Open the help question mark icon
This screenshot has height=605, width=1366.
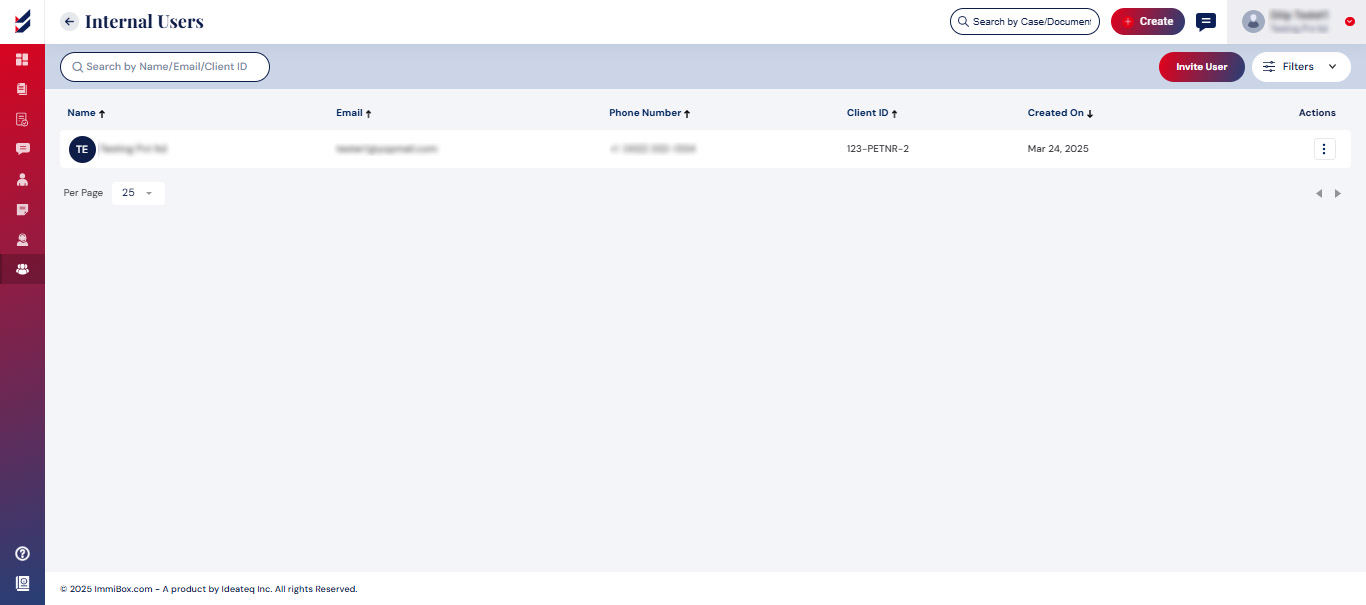22,553
